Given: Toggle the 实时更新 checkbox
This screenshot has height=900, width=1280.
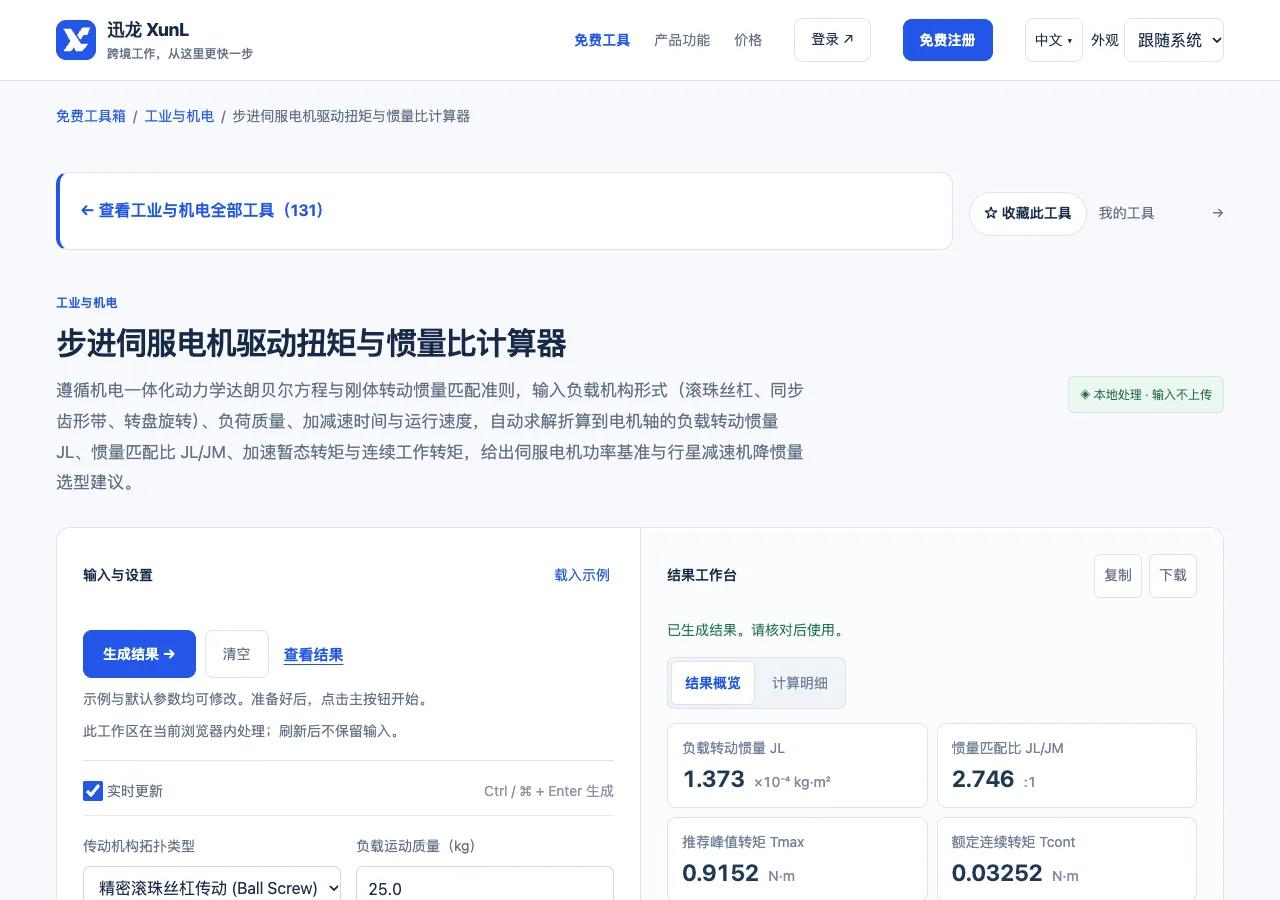Looking at the screenshot, I should tap(93, 791).
